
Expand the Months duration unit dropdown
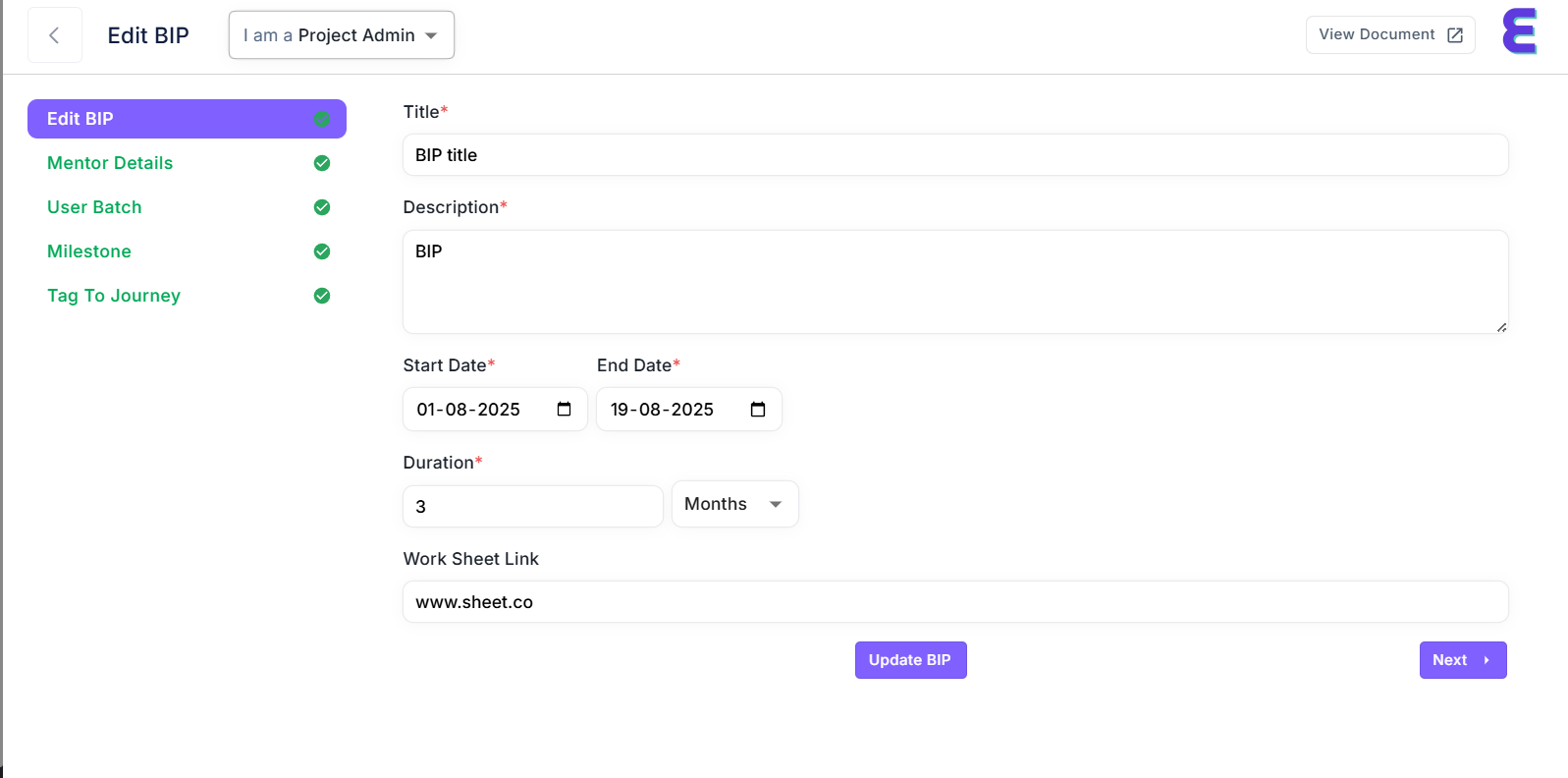(x=734, y=504)
